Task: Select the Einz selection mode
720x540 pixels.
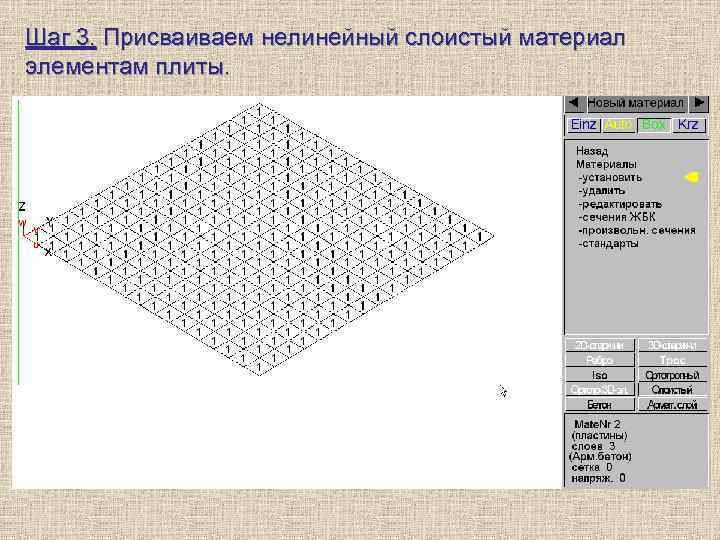Action: 583,125
